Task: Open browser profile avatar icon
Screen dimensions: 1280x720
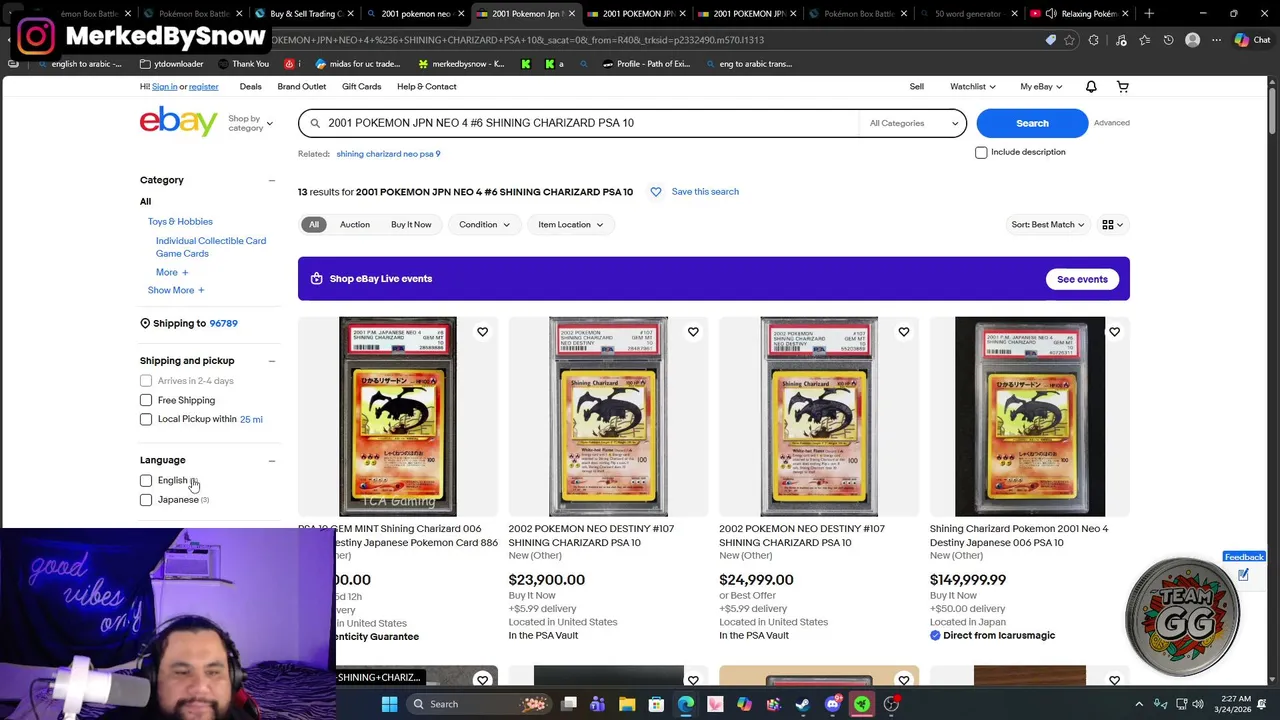Action: [x=1192, y=40]
